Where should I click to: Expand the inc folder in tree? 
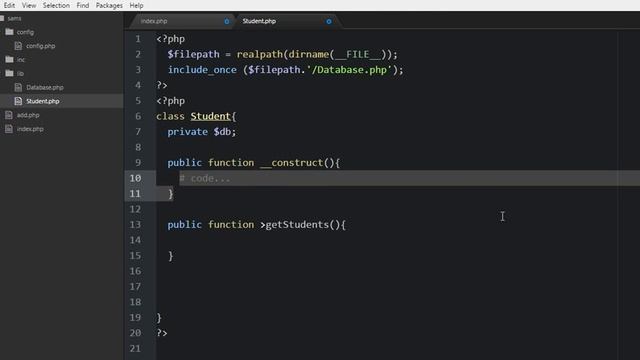(20, 60)
